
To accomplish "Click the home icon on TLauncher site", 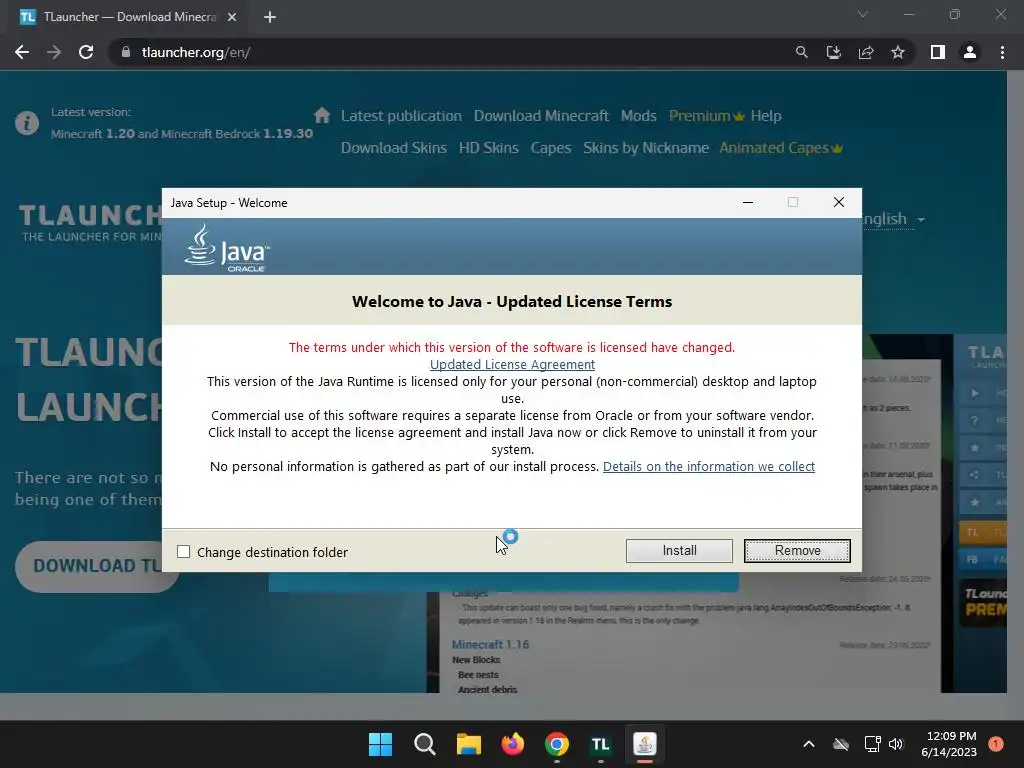I will (322, 116).
